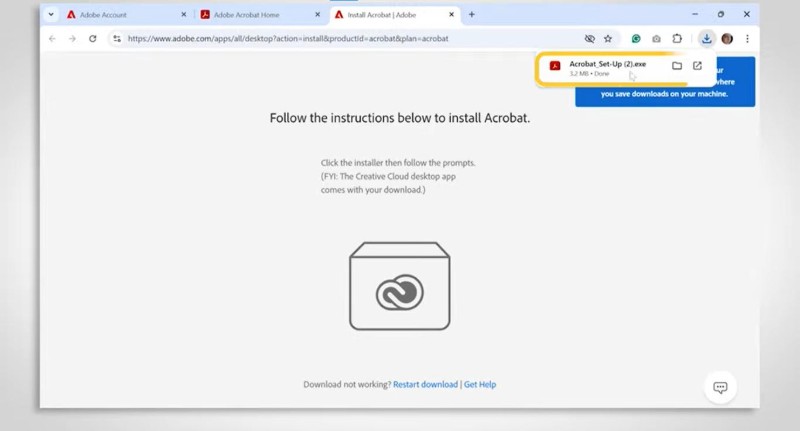The width and height of the screenshot is (800, 431).
Task: Click the Restart download link
Action: click(x=426, y=385)
